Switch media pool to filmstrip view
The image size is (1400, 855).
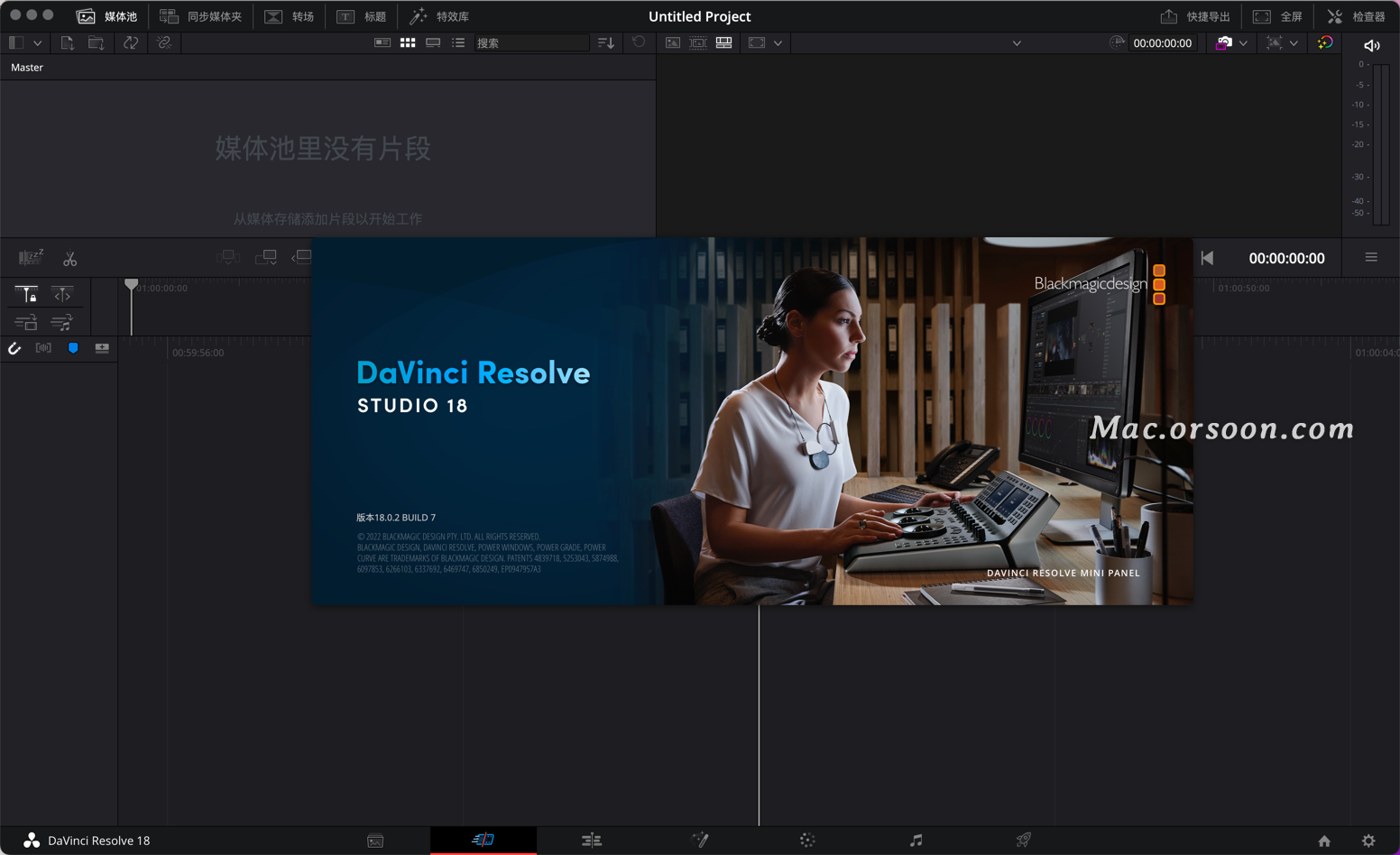pos(433,42)
